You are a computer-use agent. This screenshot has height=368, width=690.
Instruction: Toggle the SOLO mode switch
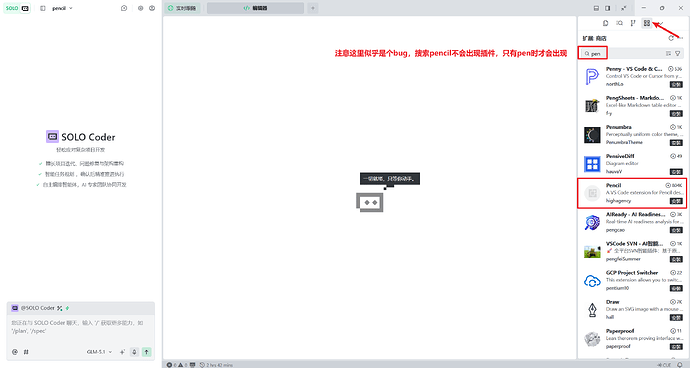coord(17,8)
